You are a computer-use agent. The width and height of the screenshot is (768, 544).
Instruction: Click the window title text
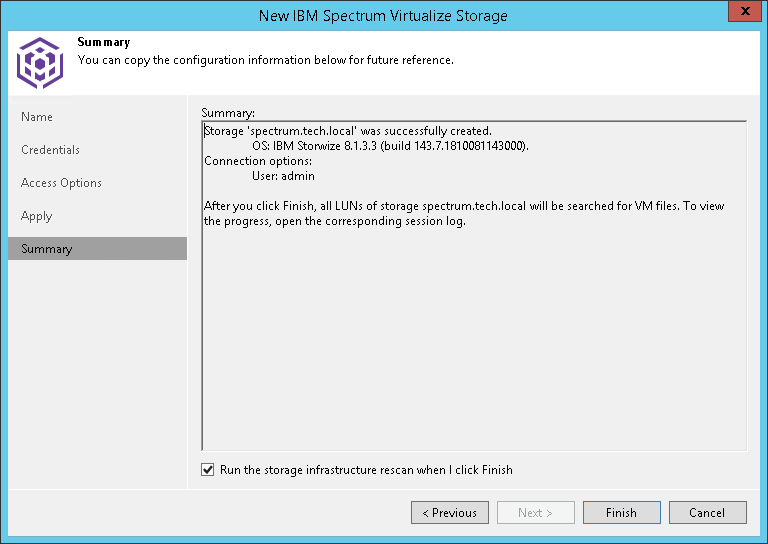click(383, 16)
